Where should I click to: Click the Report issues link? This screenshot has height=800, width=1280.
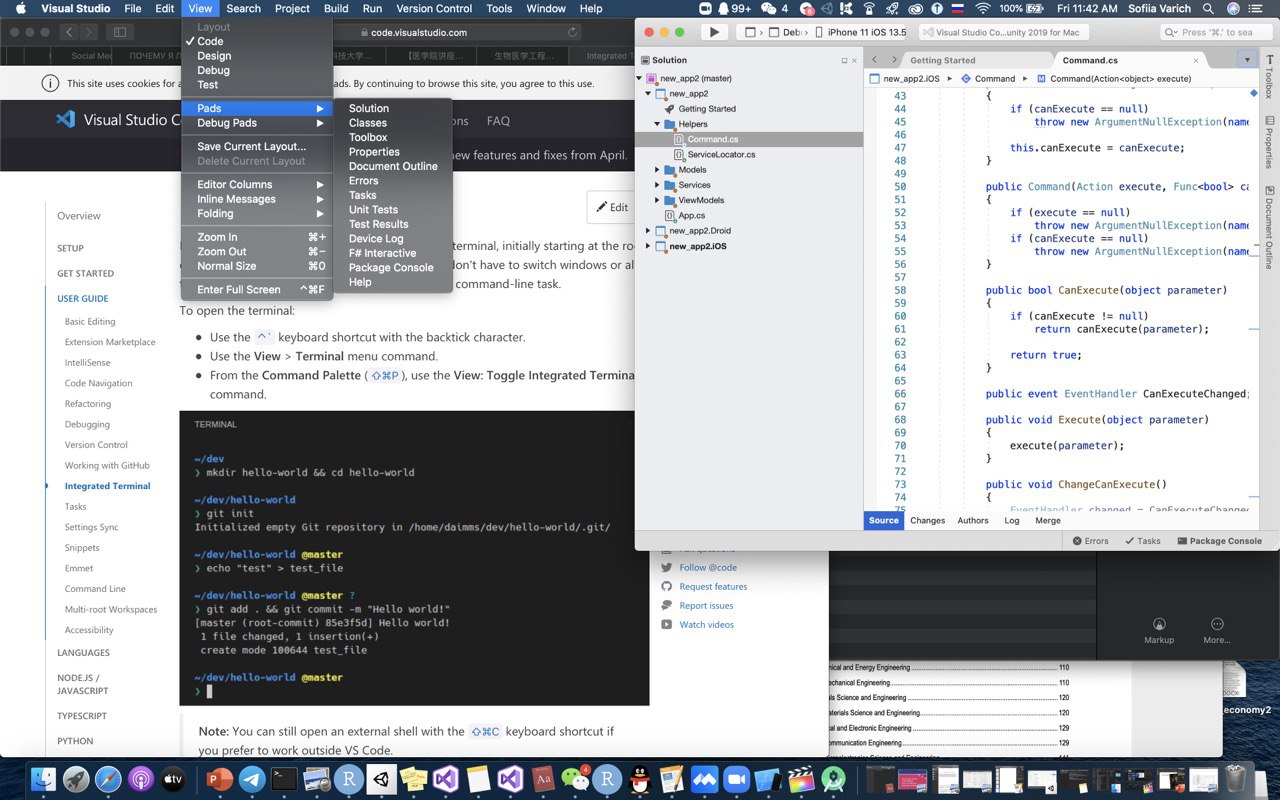click(x=706, y=605)
